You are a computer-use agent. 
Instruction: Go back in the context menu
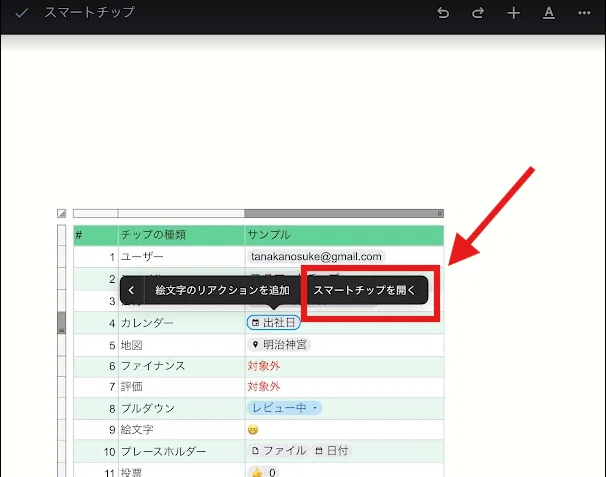(x=131, y=290)
